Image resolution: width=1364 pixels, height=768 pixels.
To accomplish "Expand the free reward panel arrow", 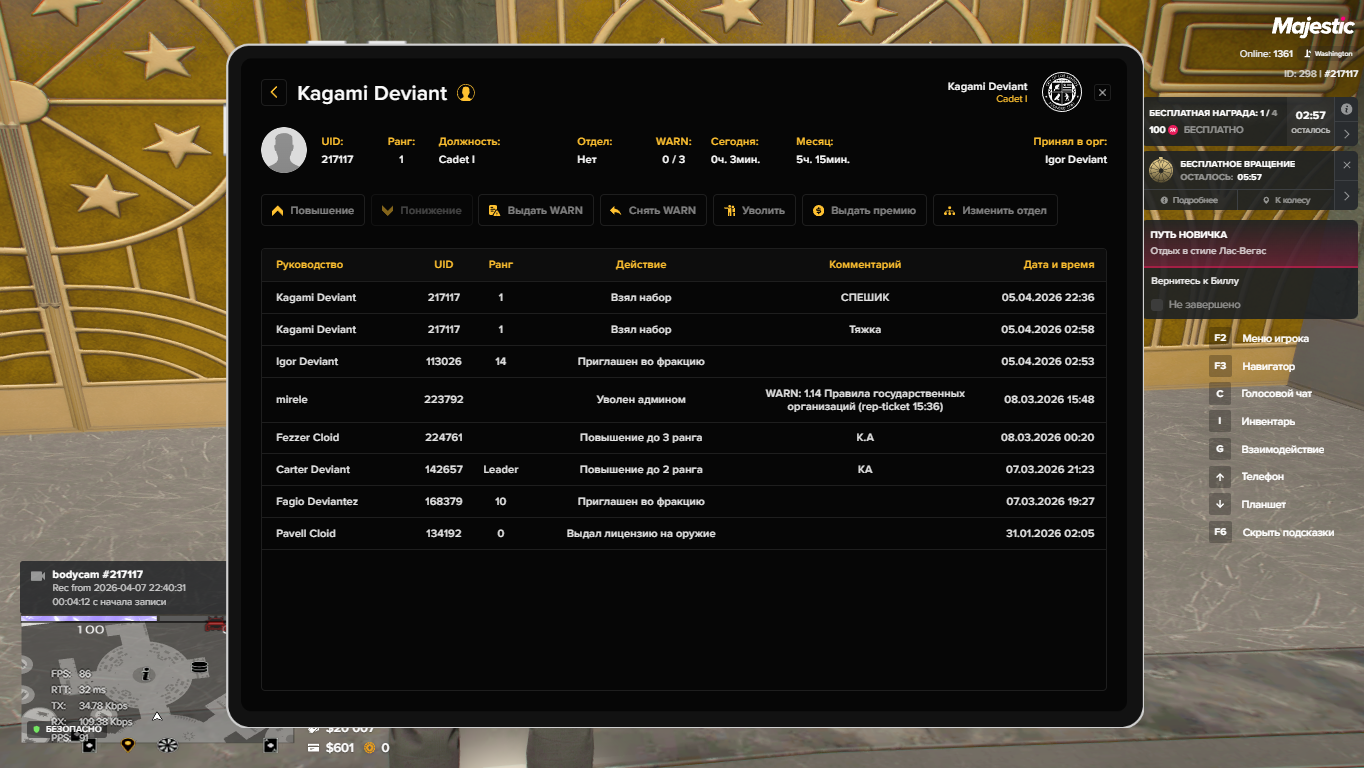I will [1346, 134].
